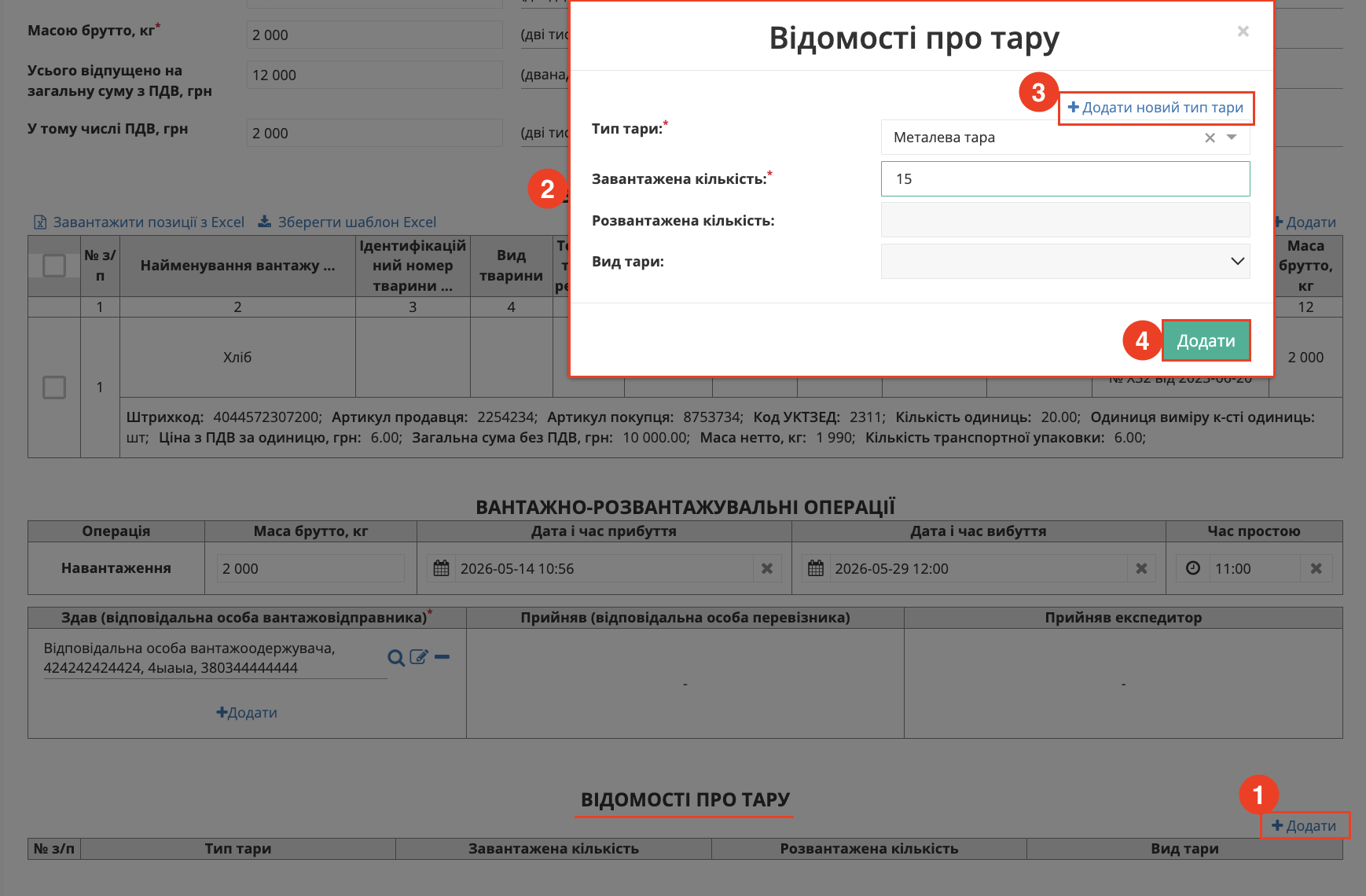Click the arrival date input 2026-05-14 10:56
Image resolution: width=1366 pixels, height=896 pixels.
(x=604, y=568)
